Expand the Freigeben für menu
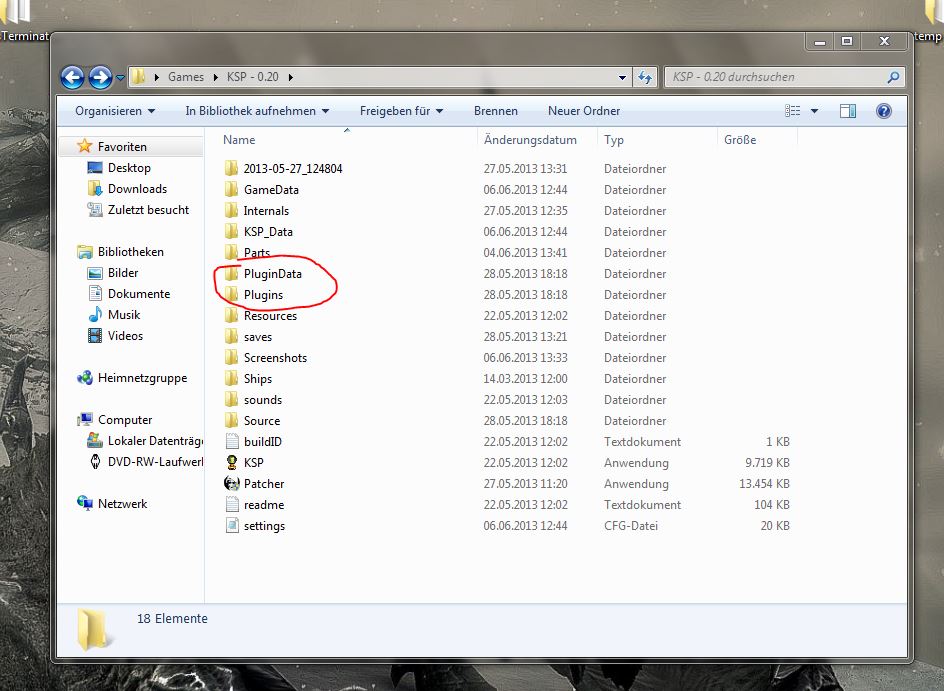Image resolution: width=944 pixels, height=691 pixels. [401, 111]
